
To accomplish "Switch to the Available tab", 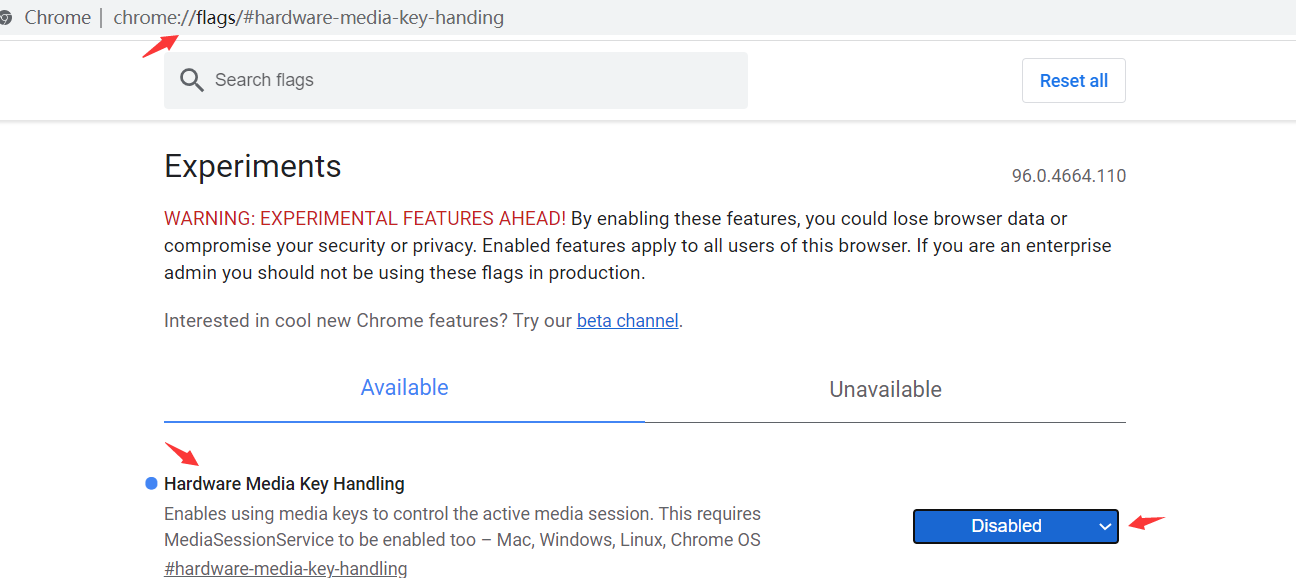I will coord(404,388).
